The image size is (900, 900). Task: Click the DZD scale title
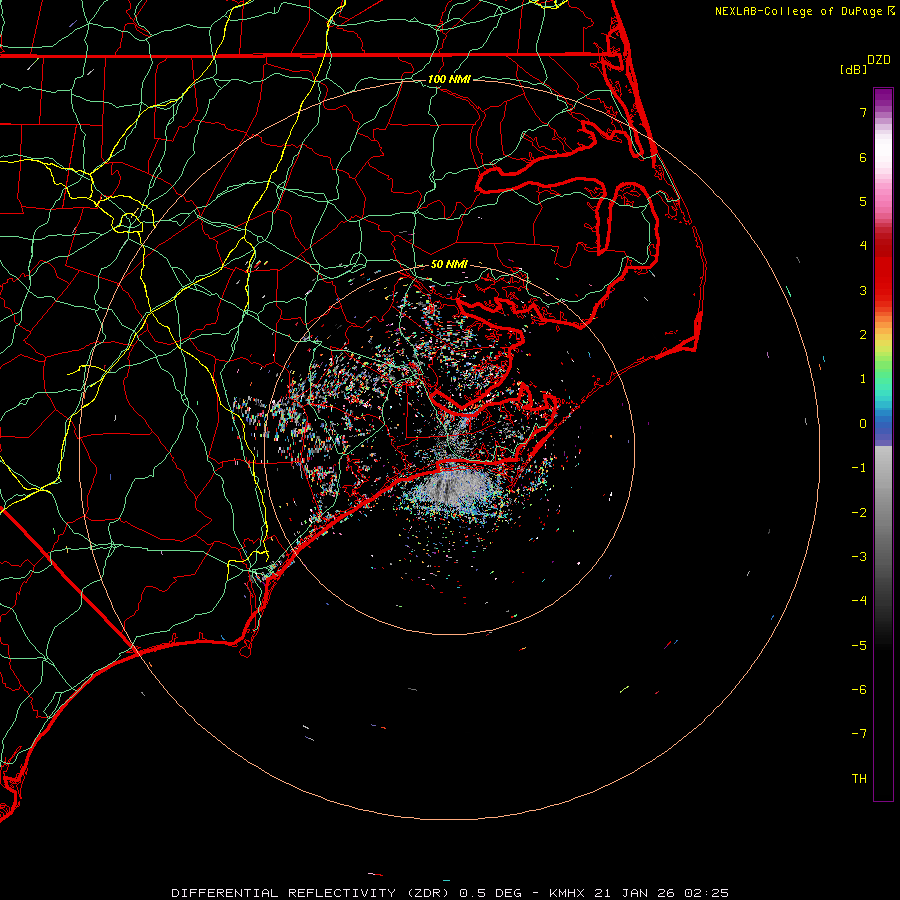[879, 60]
